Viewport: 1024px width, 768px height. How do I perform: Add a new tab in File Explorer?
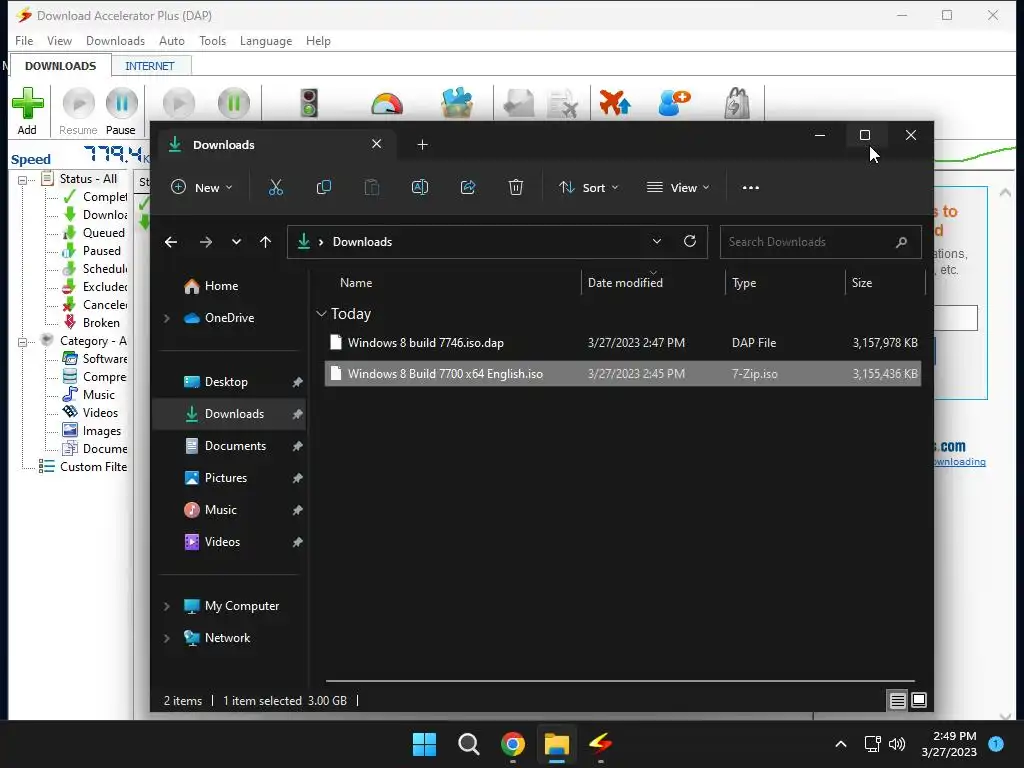pyautogui.click(x=423, y=144)
